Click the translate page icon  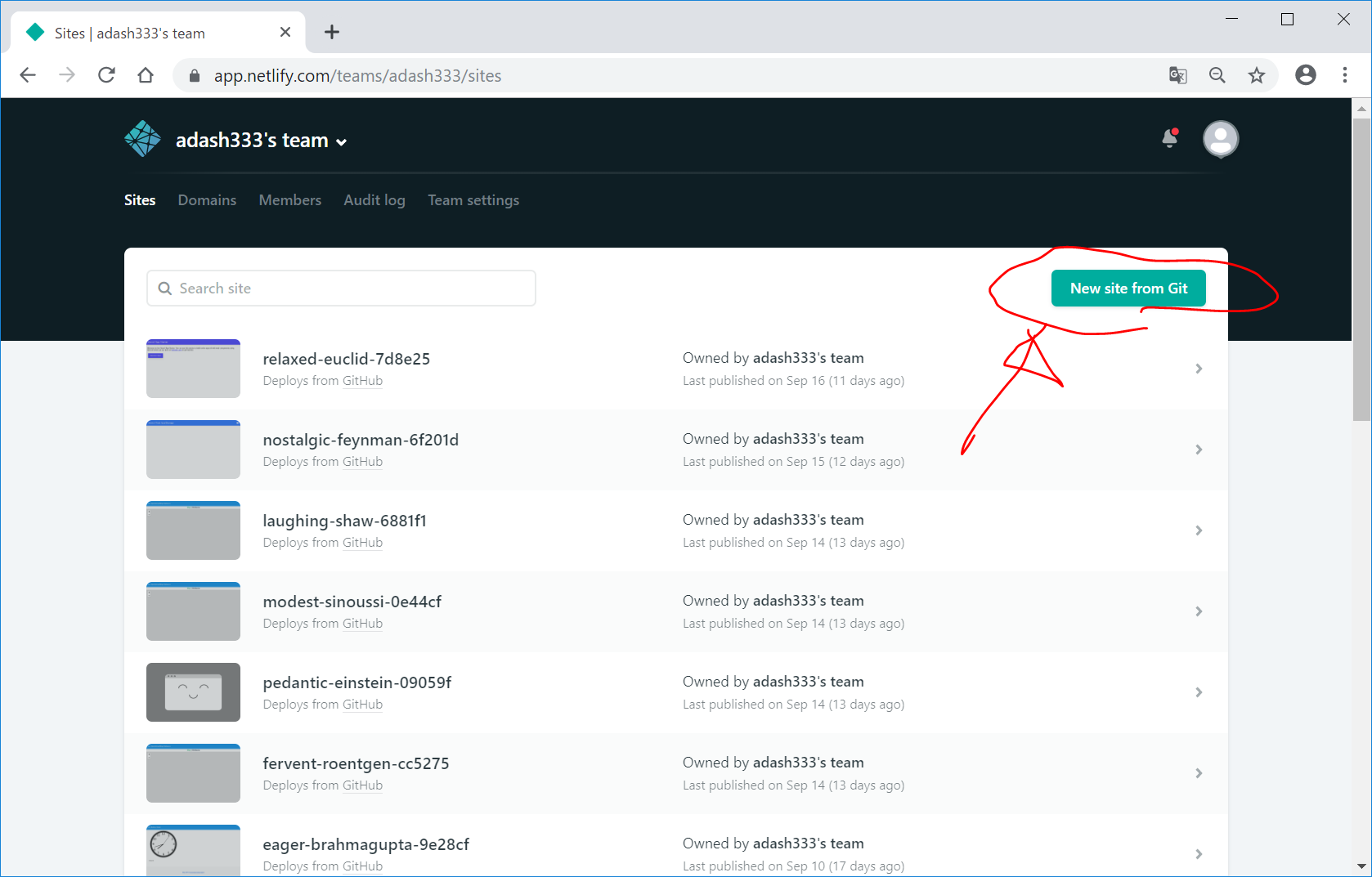(x=1177, y=75)
